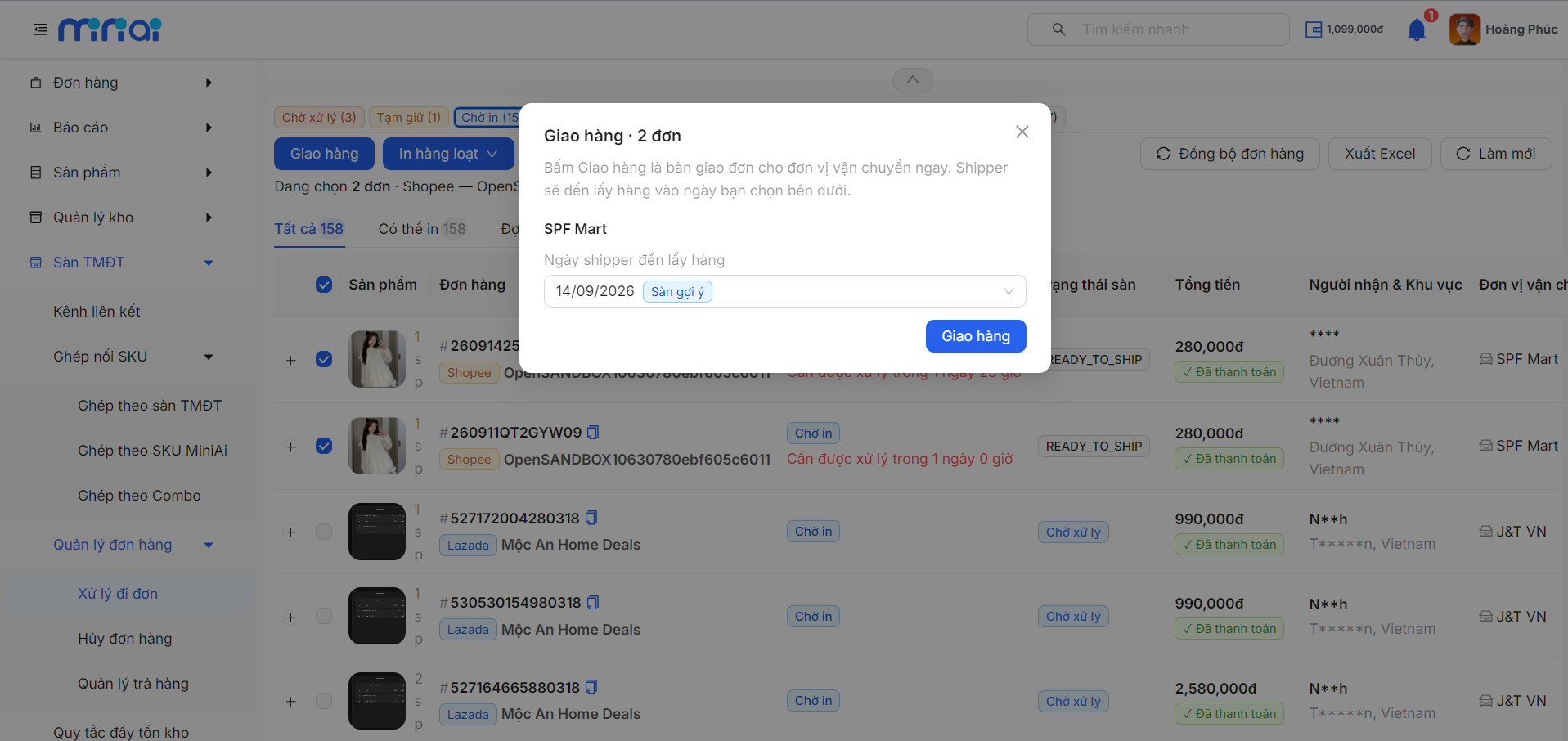Expand the Sản phẩm sidebar menu

pos(209,173)
